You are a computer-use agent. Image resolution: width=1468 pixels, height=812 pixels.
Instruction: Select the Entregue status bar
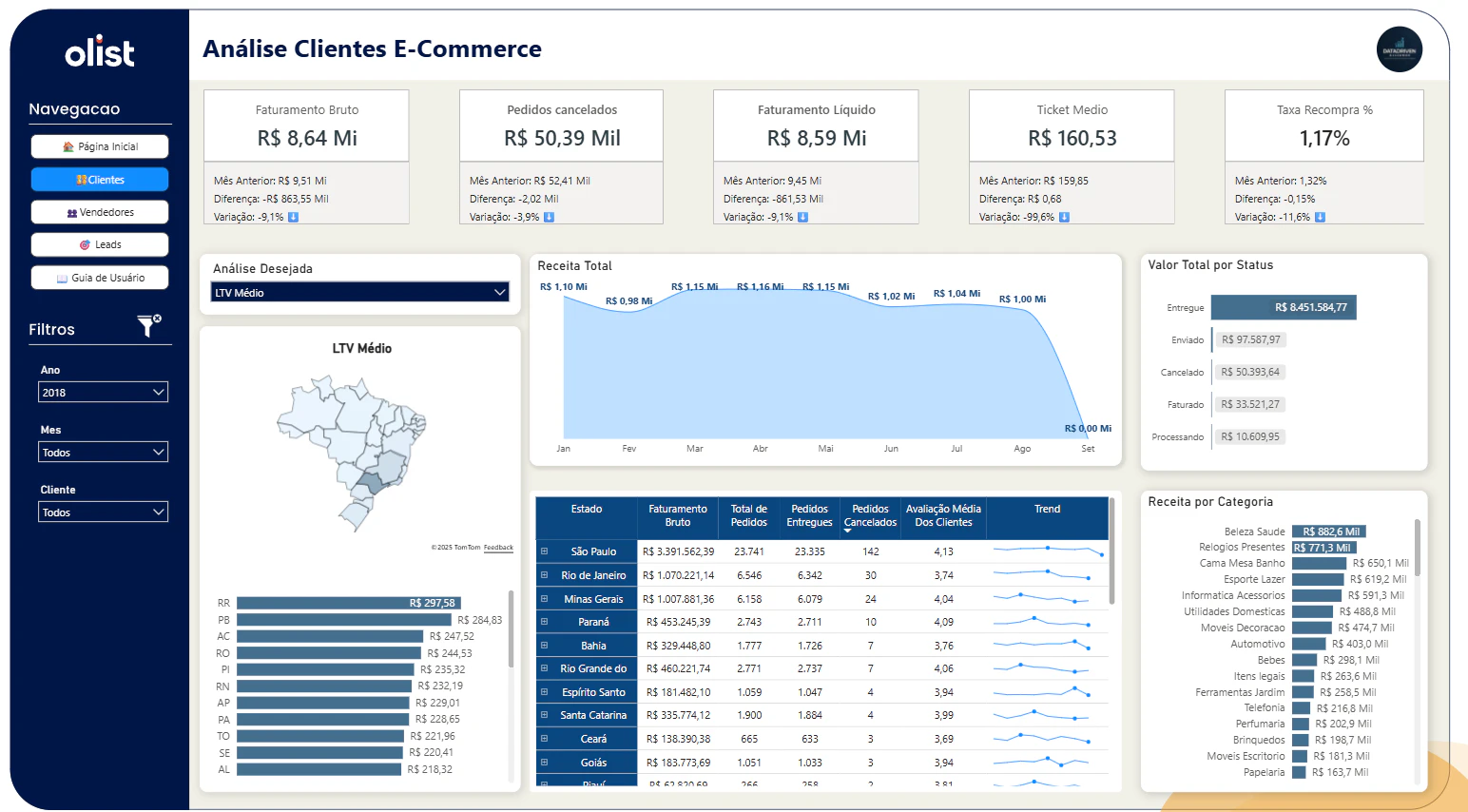pos(1284,307)
